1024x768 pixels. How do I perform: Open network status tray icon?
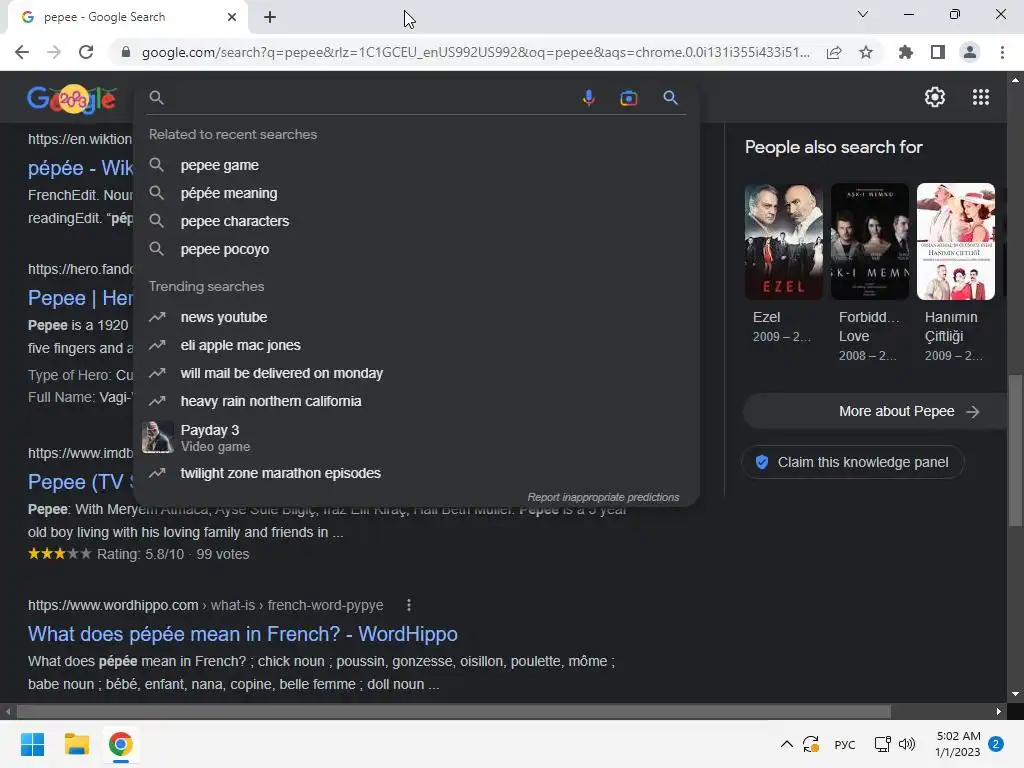pos(882,744)
